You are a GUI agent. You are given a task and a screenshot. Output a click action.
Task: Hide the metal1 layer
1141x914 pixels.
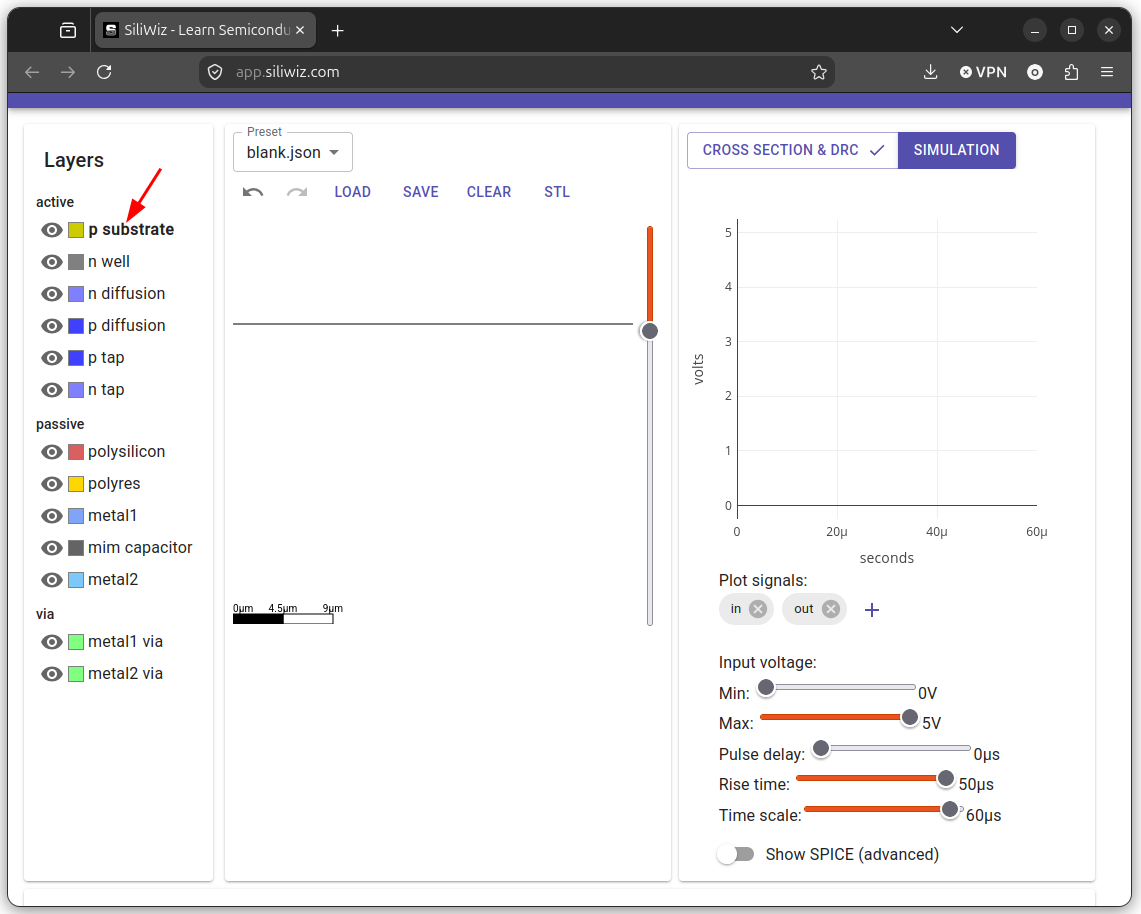(51, 516)
